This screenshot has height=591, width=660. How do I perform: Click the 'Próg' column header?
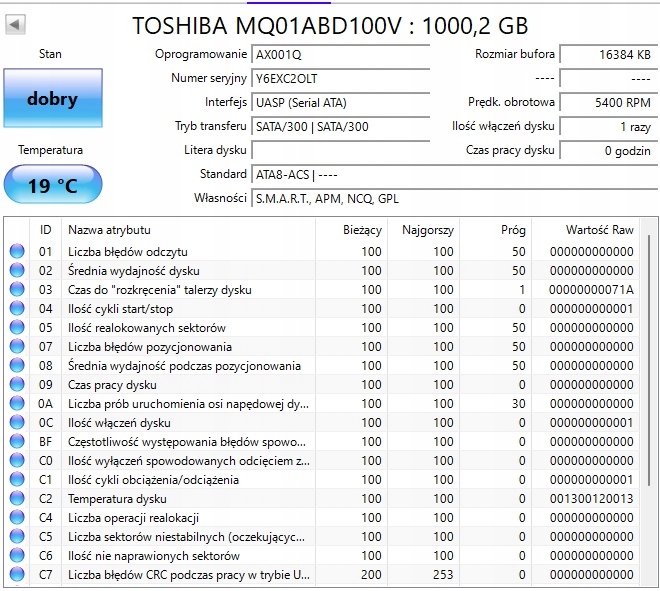512,230
